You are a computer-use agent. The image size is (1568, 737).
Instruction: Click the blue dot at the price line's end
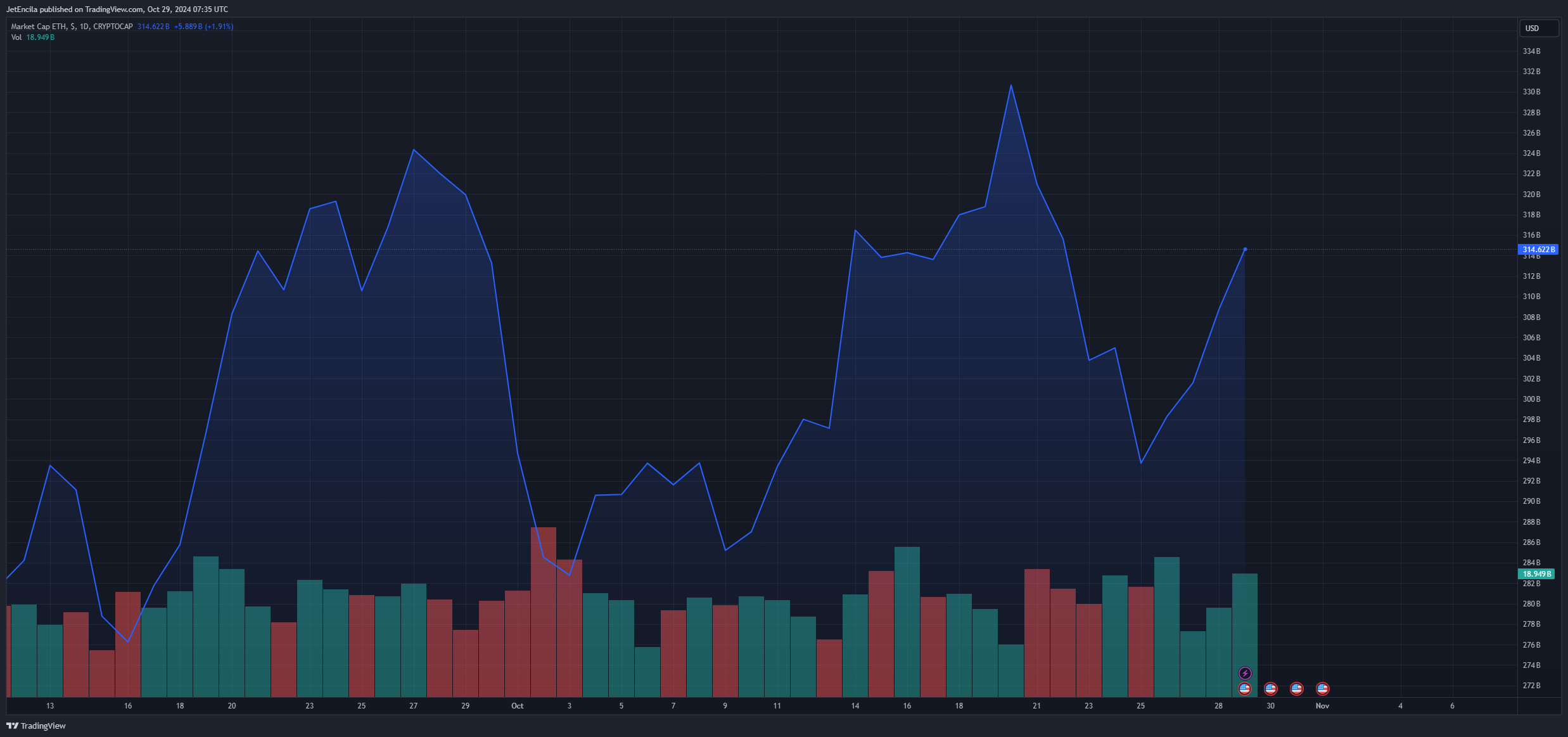click(x=1245, y=249)
